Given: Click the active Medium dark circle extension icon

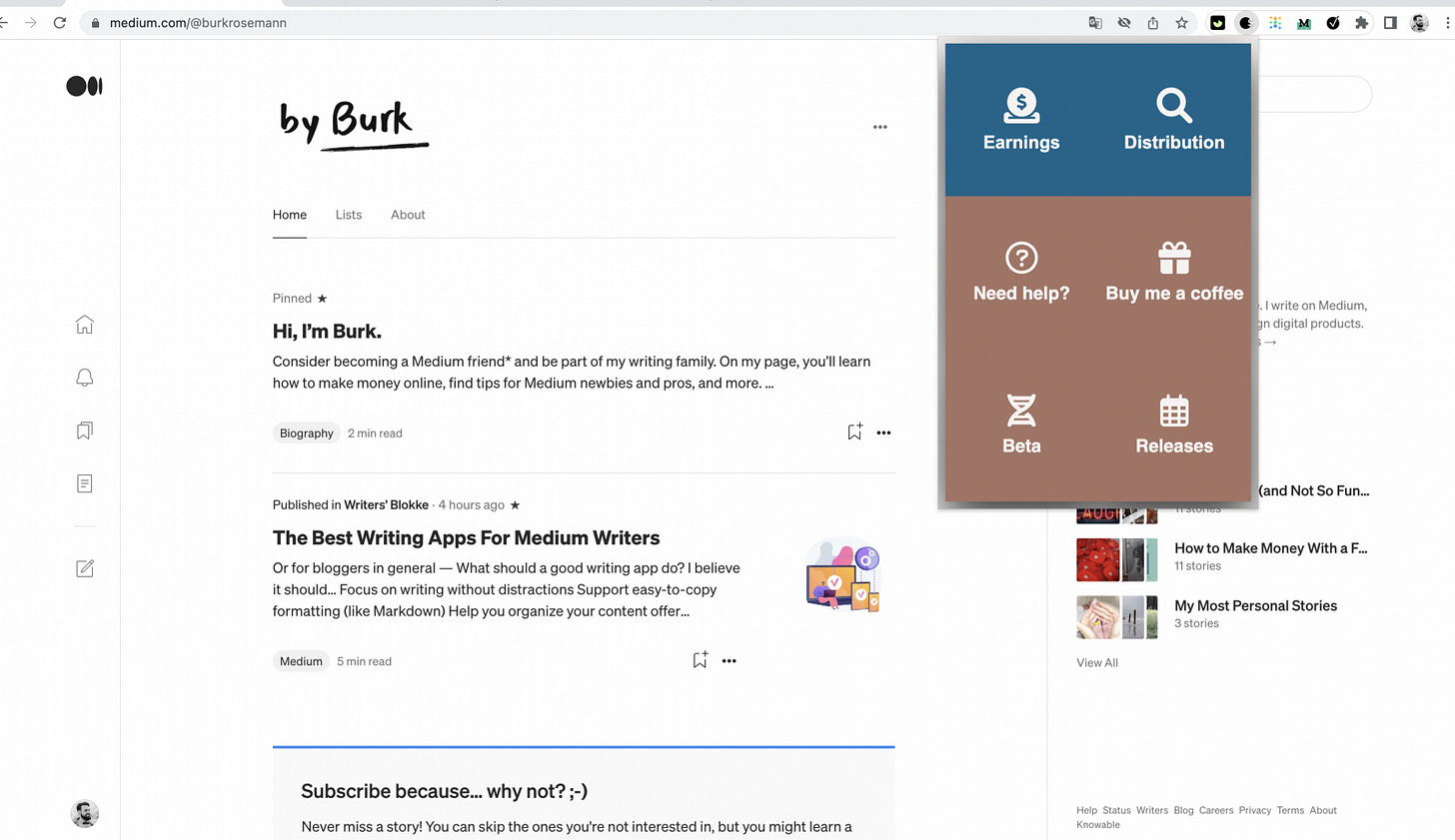Looking at the screenshot, I should (1246, 23).
